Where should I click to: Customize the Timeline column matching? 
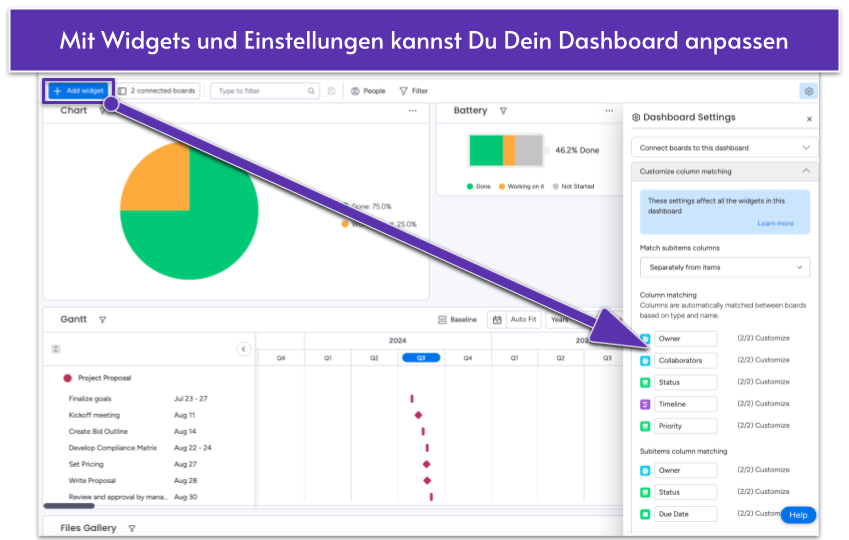[x=772, y=404]
